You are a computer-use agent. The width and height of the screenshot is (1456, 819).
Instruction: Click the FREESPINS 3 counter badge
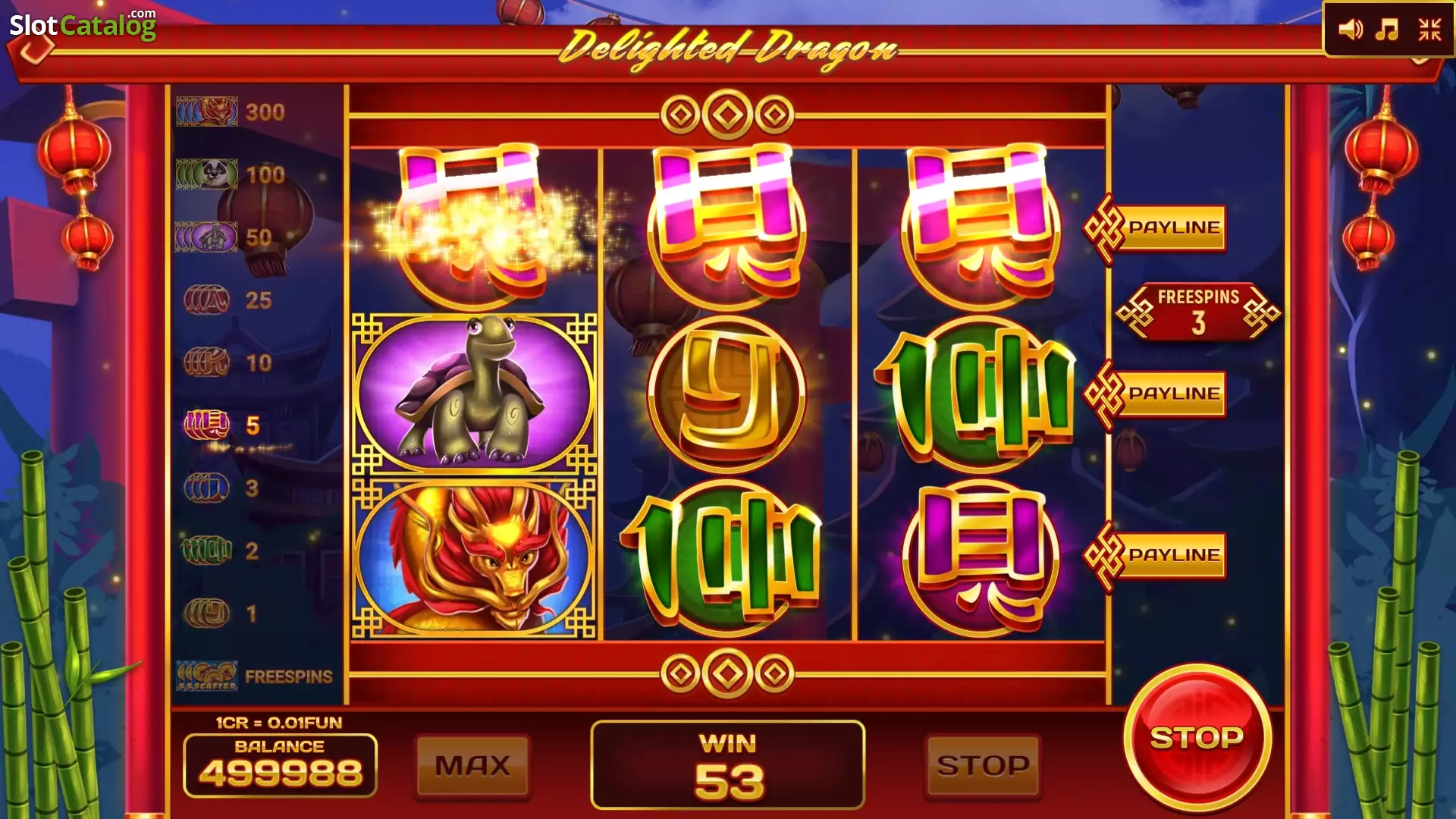coord(1198,312)
